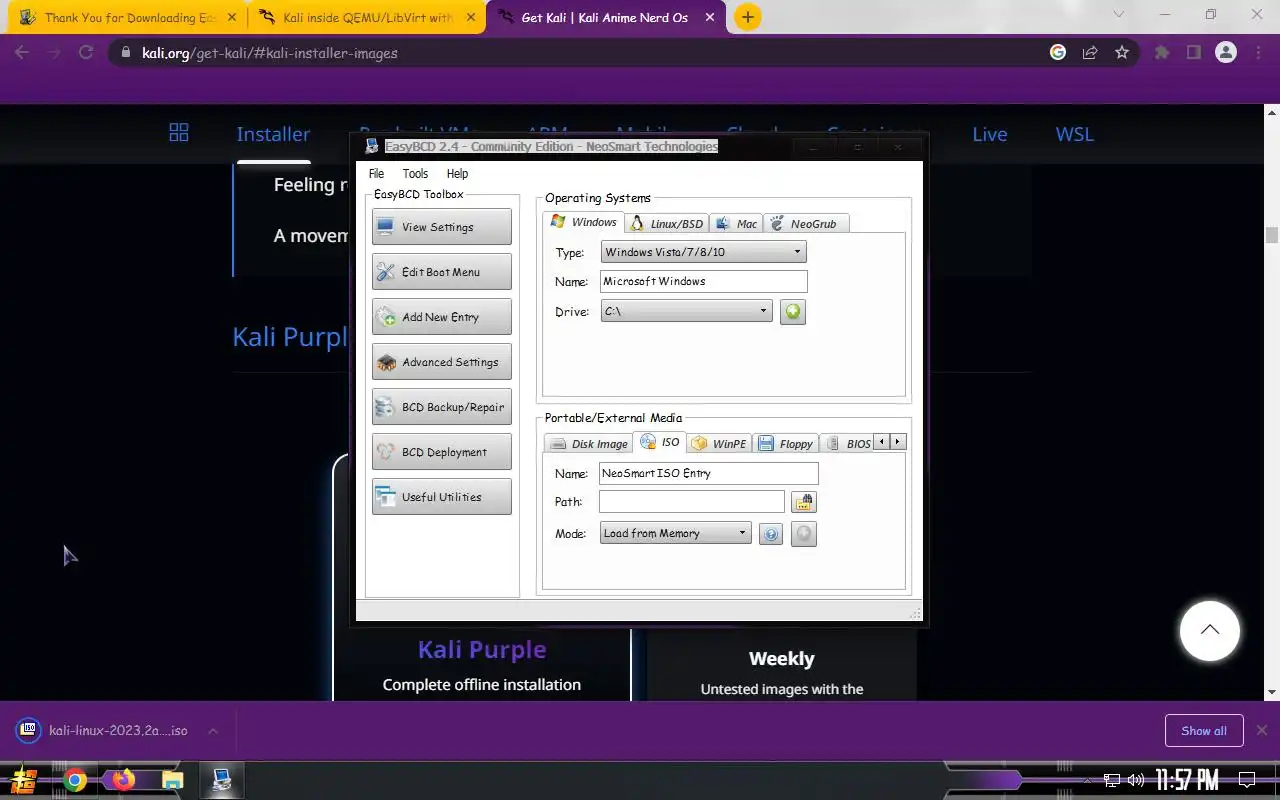Select Live in Kali page navigation
This screenshot has width=1280, height=800.
990,134
